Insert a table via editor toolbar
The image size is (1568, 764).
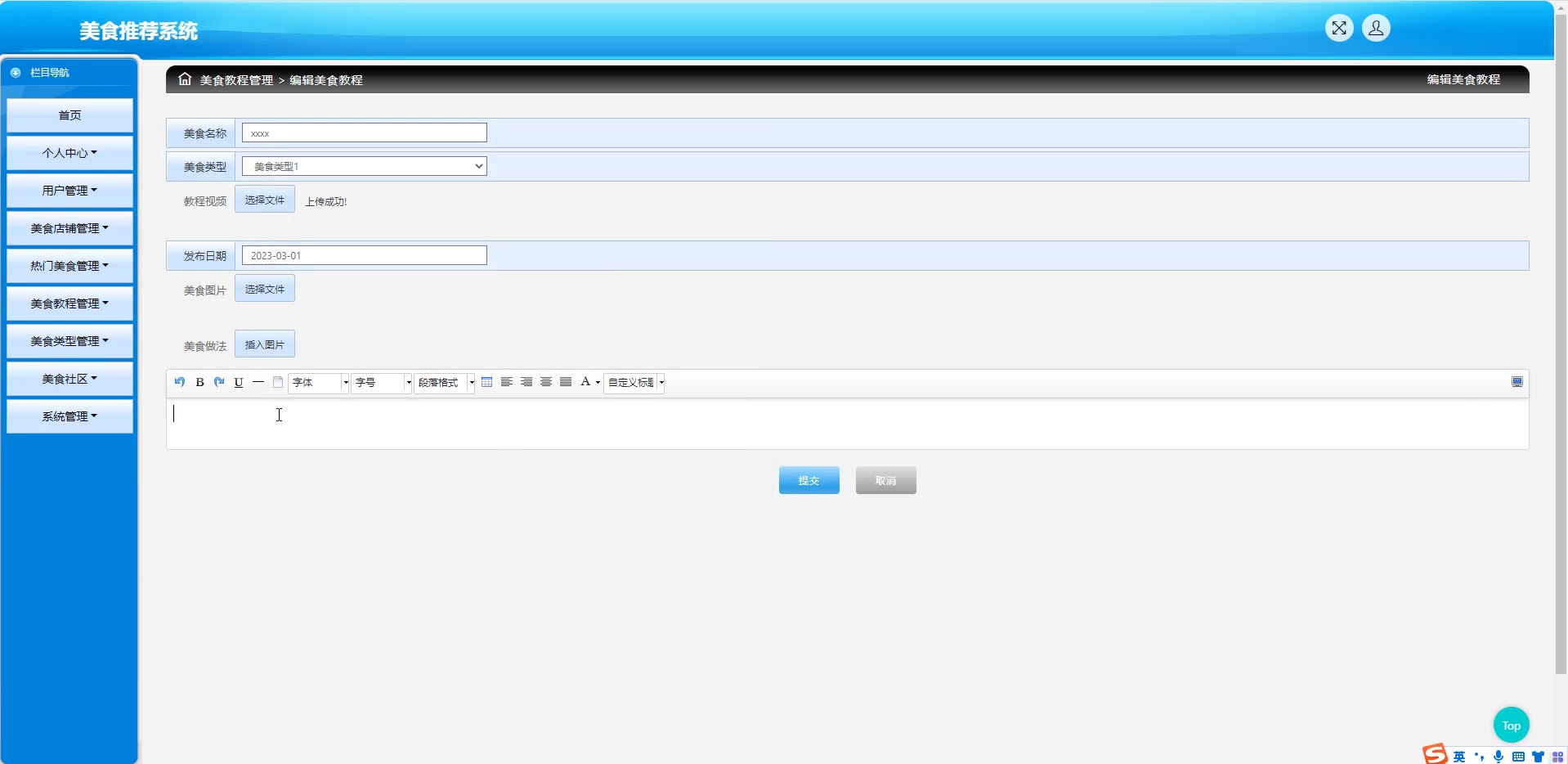click(487, 382)
